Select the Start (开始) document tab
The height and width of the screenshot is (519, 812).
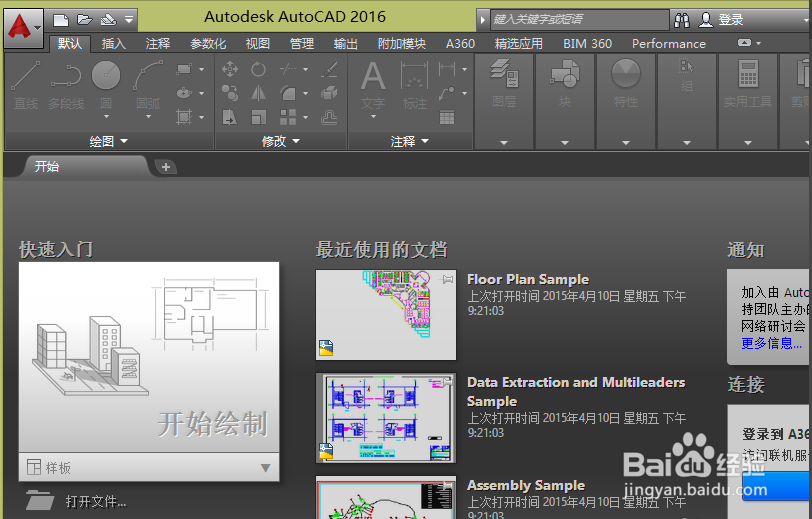tap(85, 166)
